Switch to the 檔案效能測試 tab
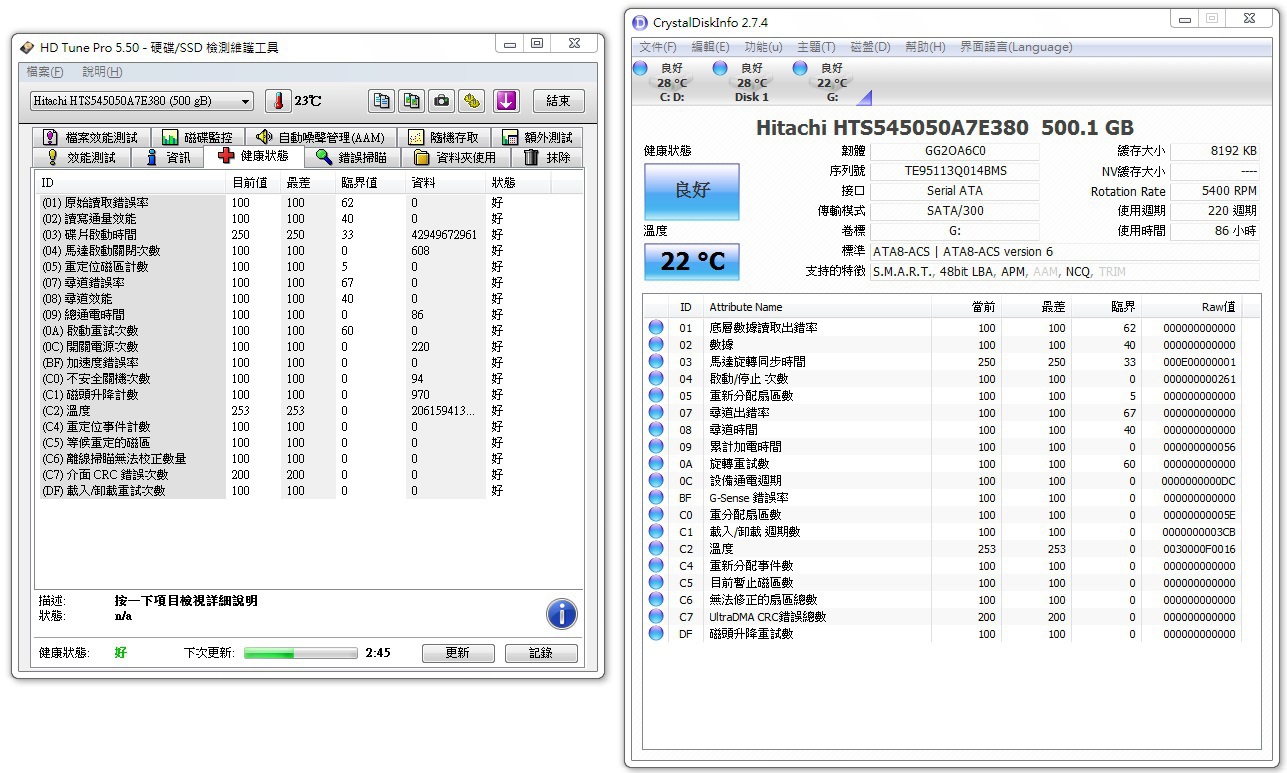 (x=91, y=137)
